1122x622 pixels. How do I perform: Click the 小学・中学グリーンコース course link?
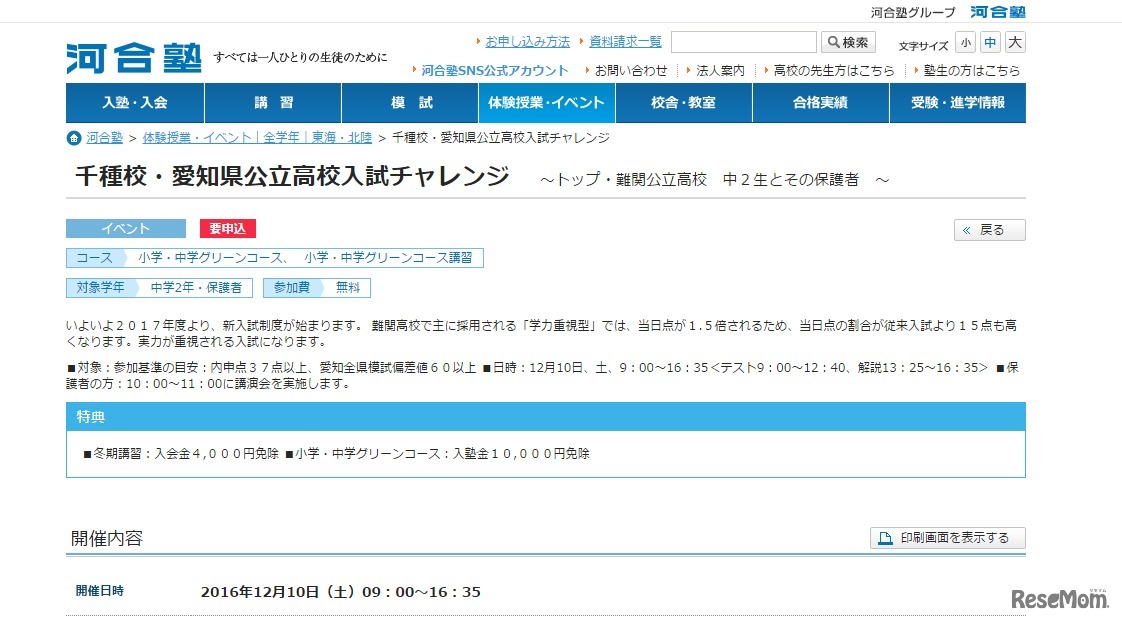pos(211,257)
